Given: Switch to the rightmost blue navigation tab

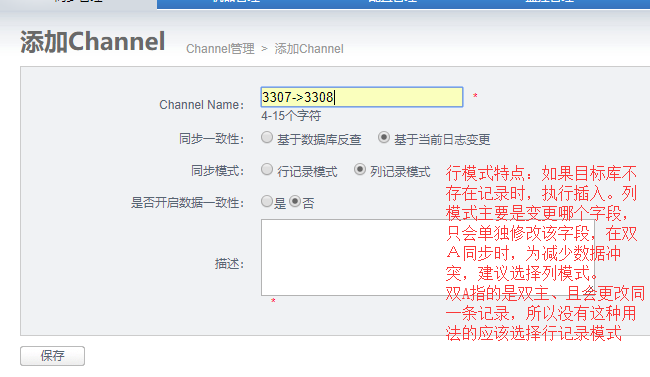Looking at the screenshot, I should 550,3.
